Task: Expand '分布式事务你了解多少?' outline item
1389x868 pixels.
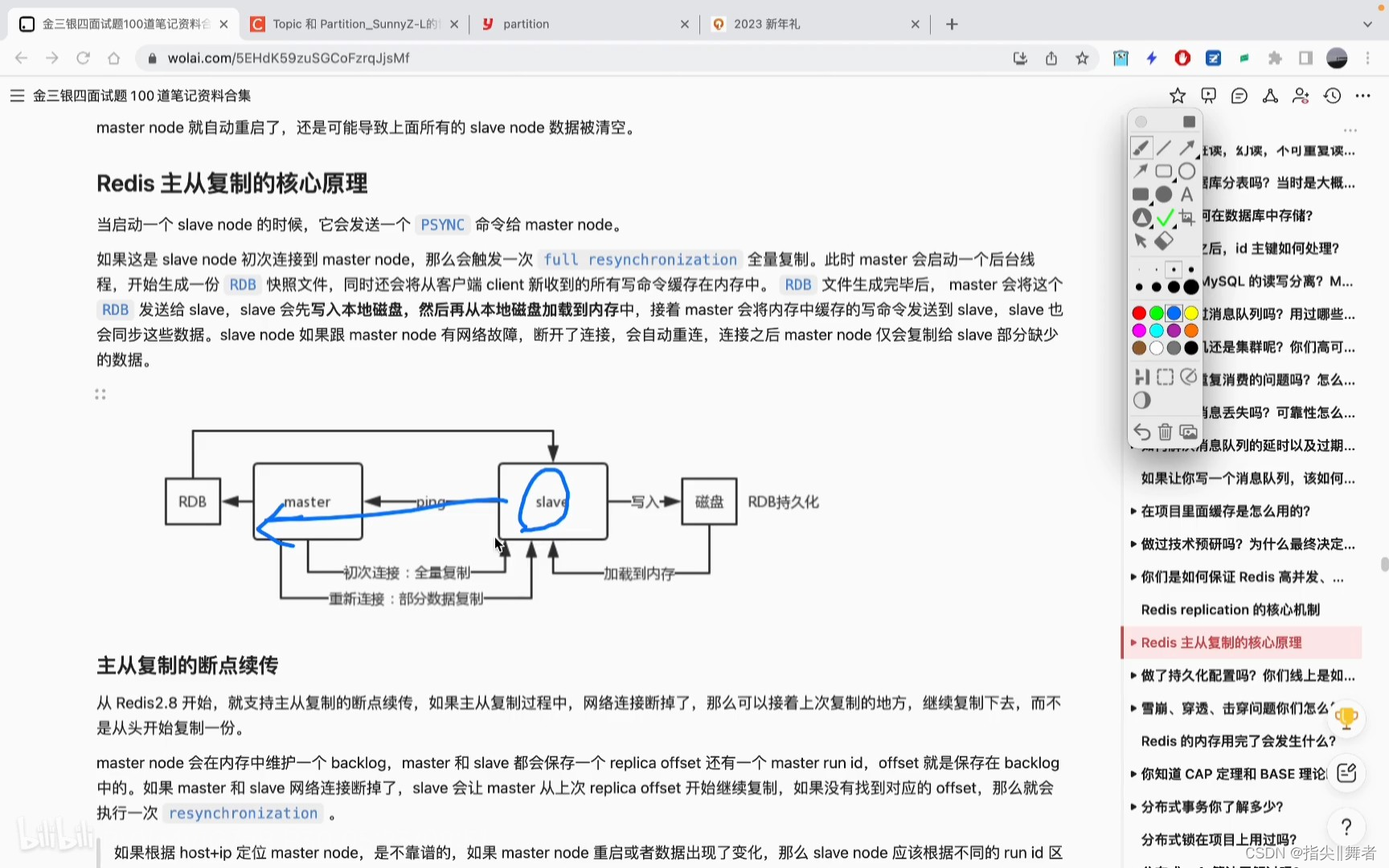Action: pos(1133,807)
